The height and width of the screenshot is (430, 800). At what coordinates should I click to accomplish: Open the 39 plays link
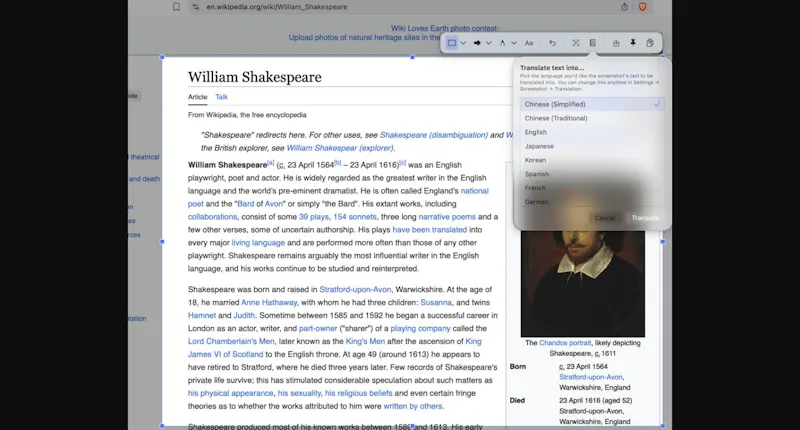click(x=314, y=217)
